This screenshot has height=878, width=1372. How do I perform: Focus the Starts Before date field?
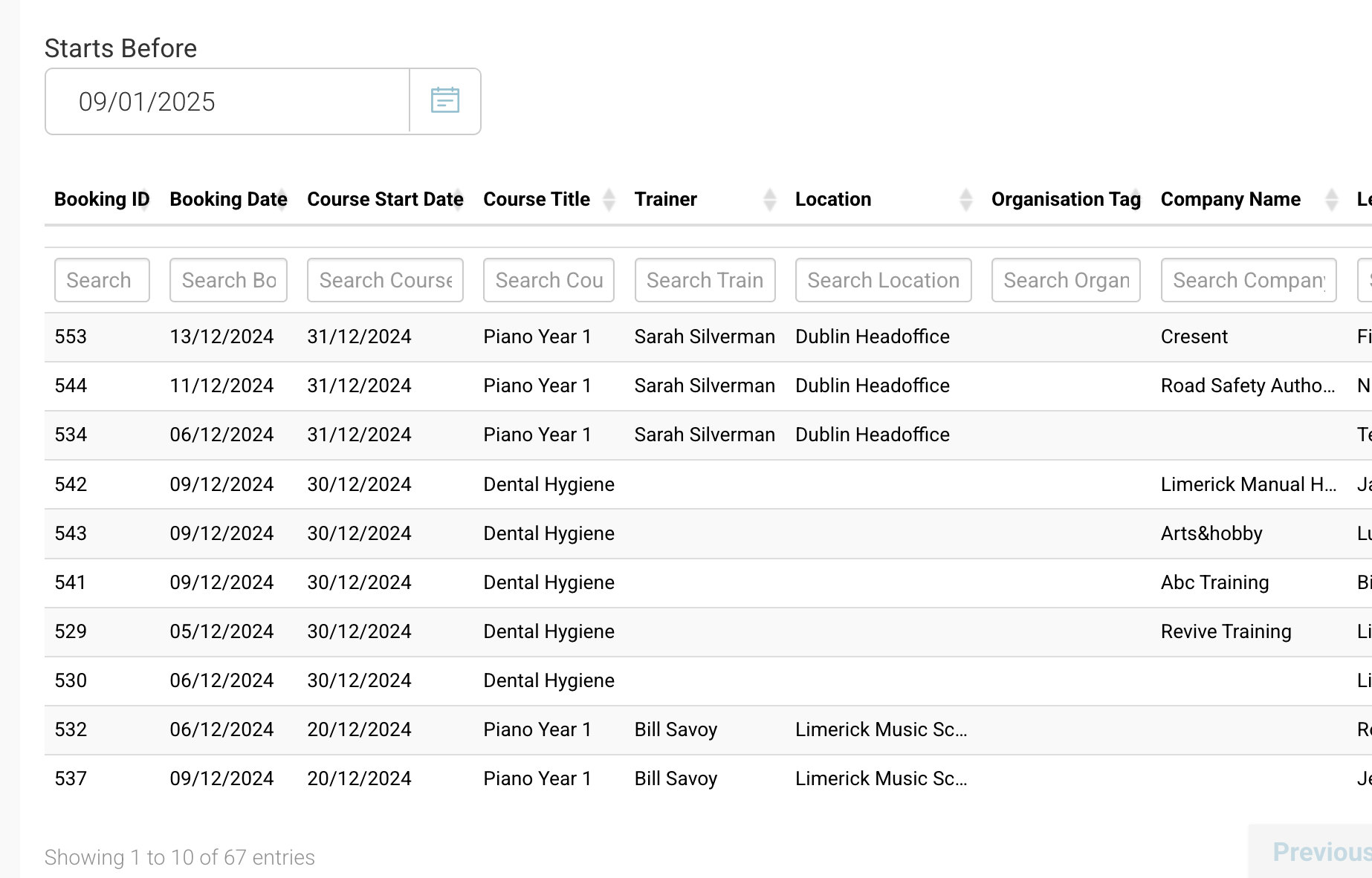(227, 102)
